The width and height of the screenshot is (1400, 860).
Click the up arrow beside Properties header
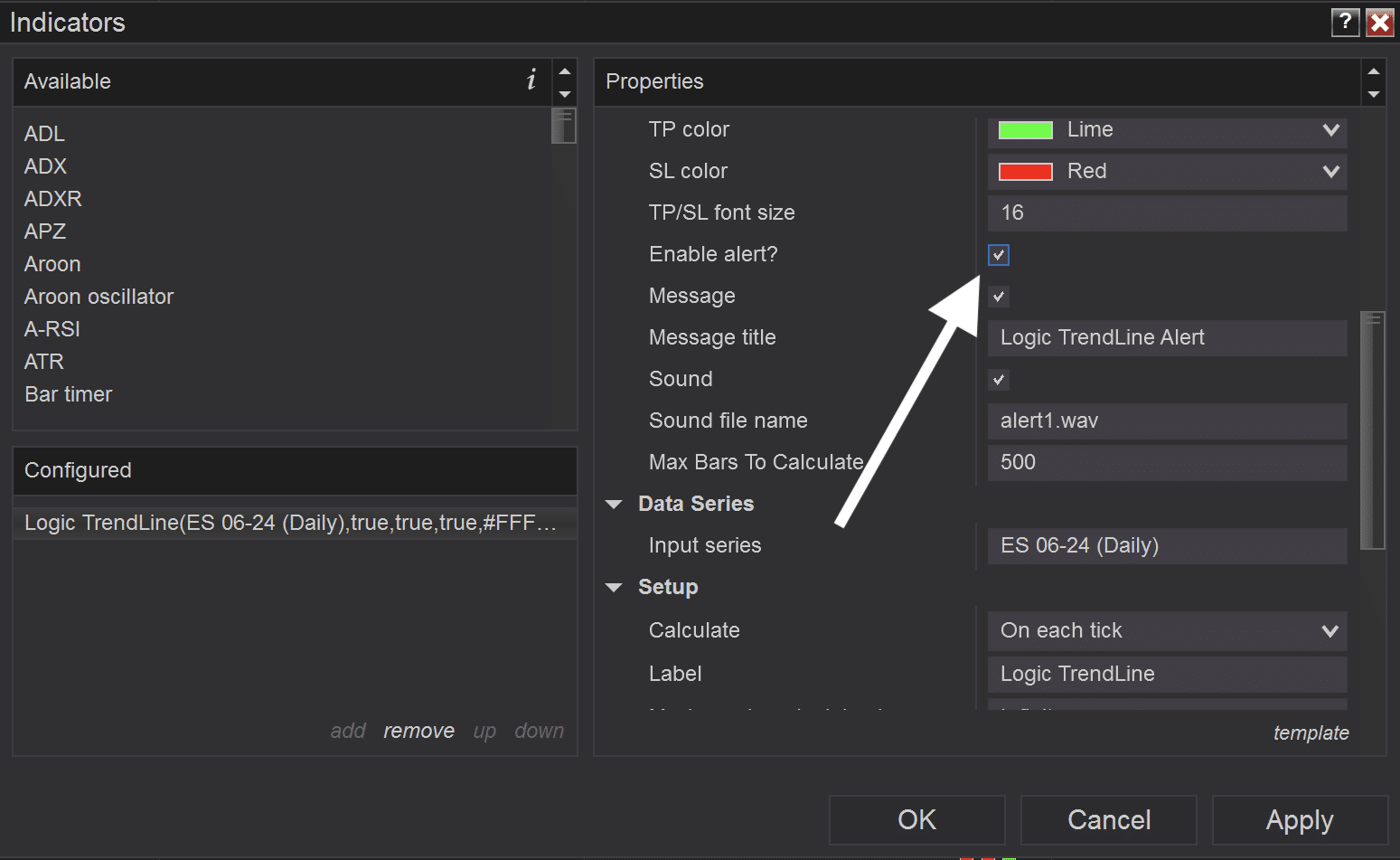(x=1374, y=71)
